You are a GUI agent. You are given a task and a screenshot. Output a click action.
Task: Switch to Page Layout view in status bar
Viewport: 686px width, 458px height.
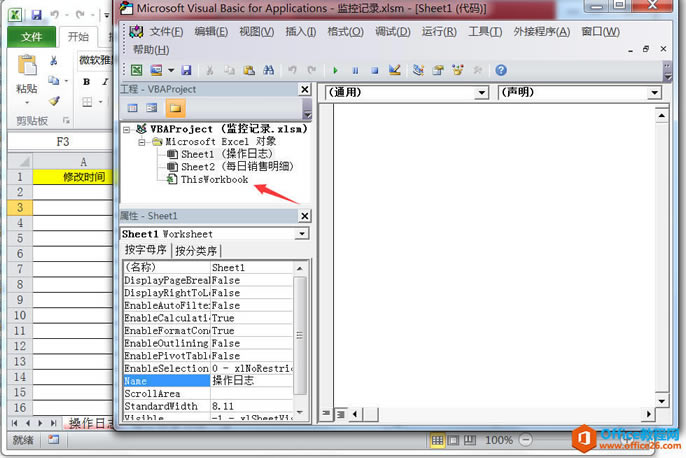point(454,440)
